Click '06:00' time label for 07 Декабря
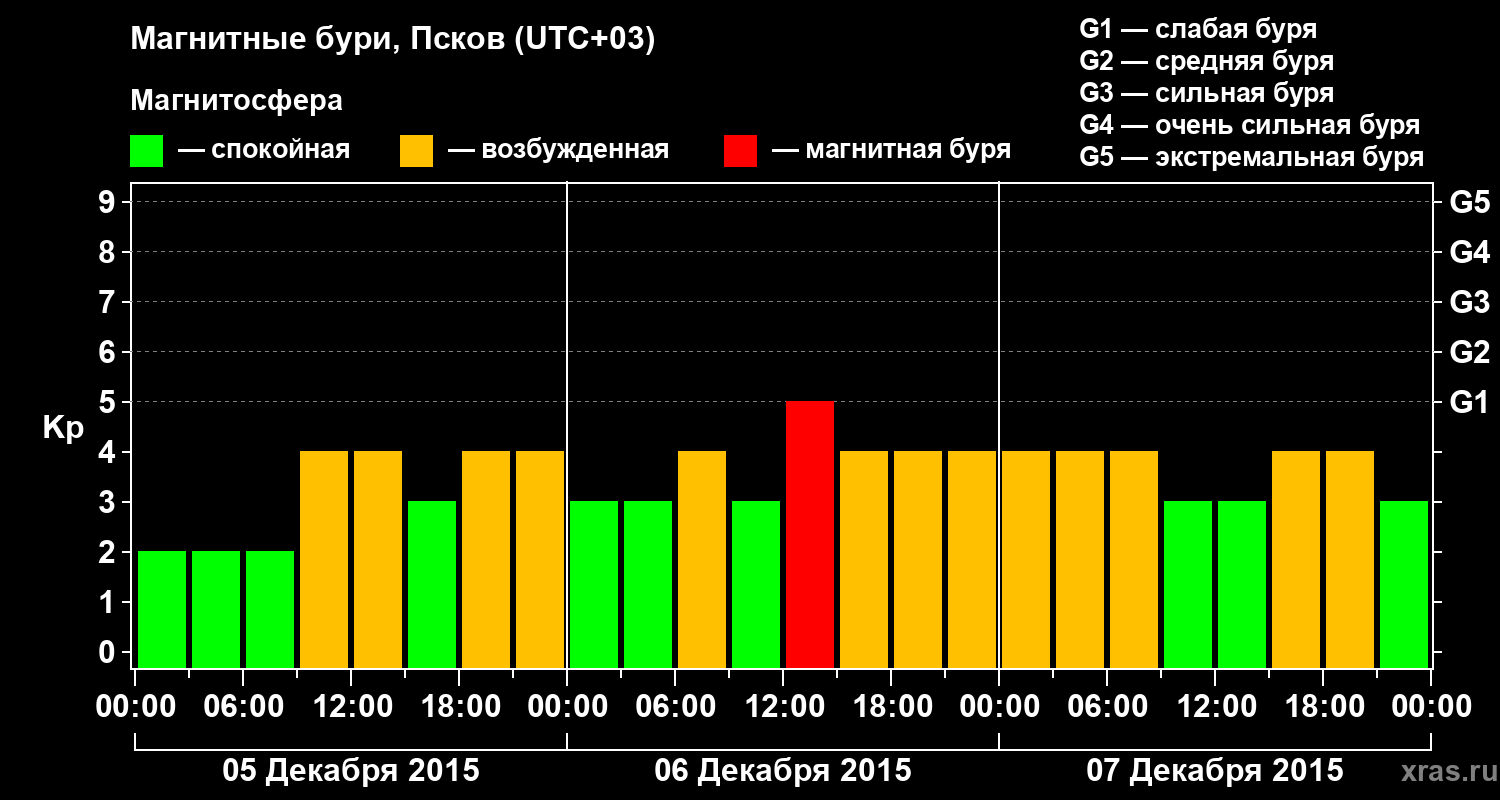This screenshot has width=1500, height=800. 1107,707
